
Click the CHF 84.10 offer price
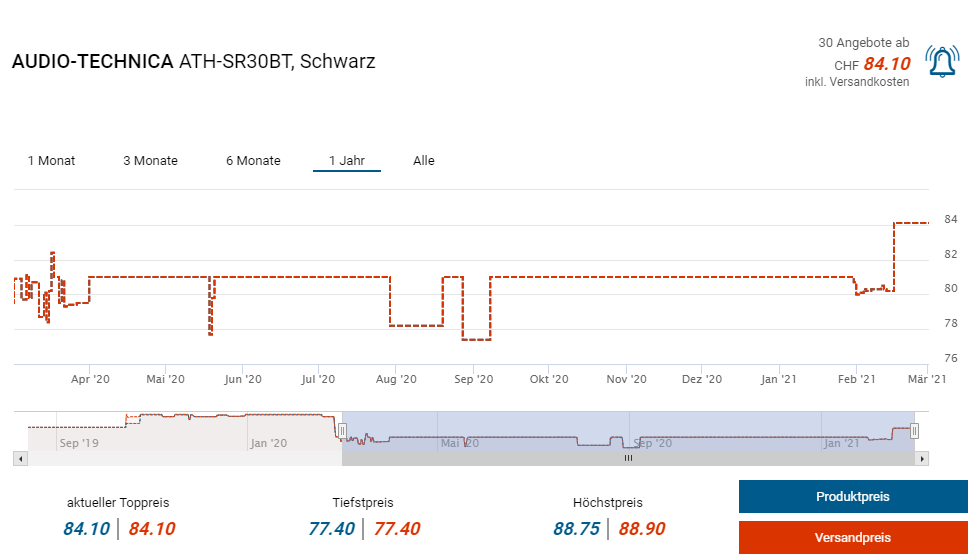[886, 64]
